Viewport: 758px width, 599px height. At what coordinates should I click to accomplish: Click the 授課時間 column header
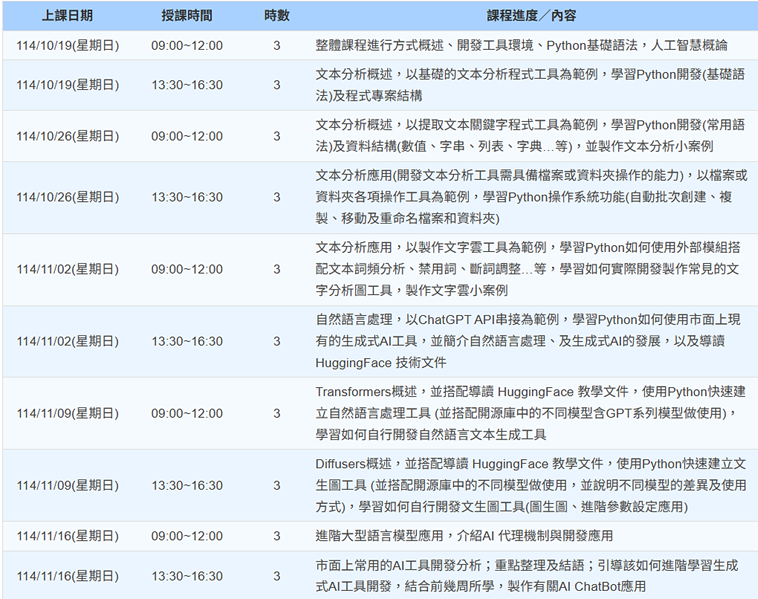point(187,17)
